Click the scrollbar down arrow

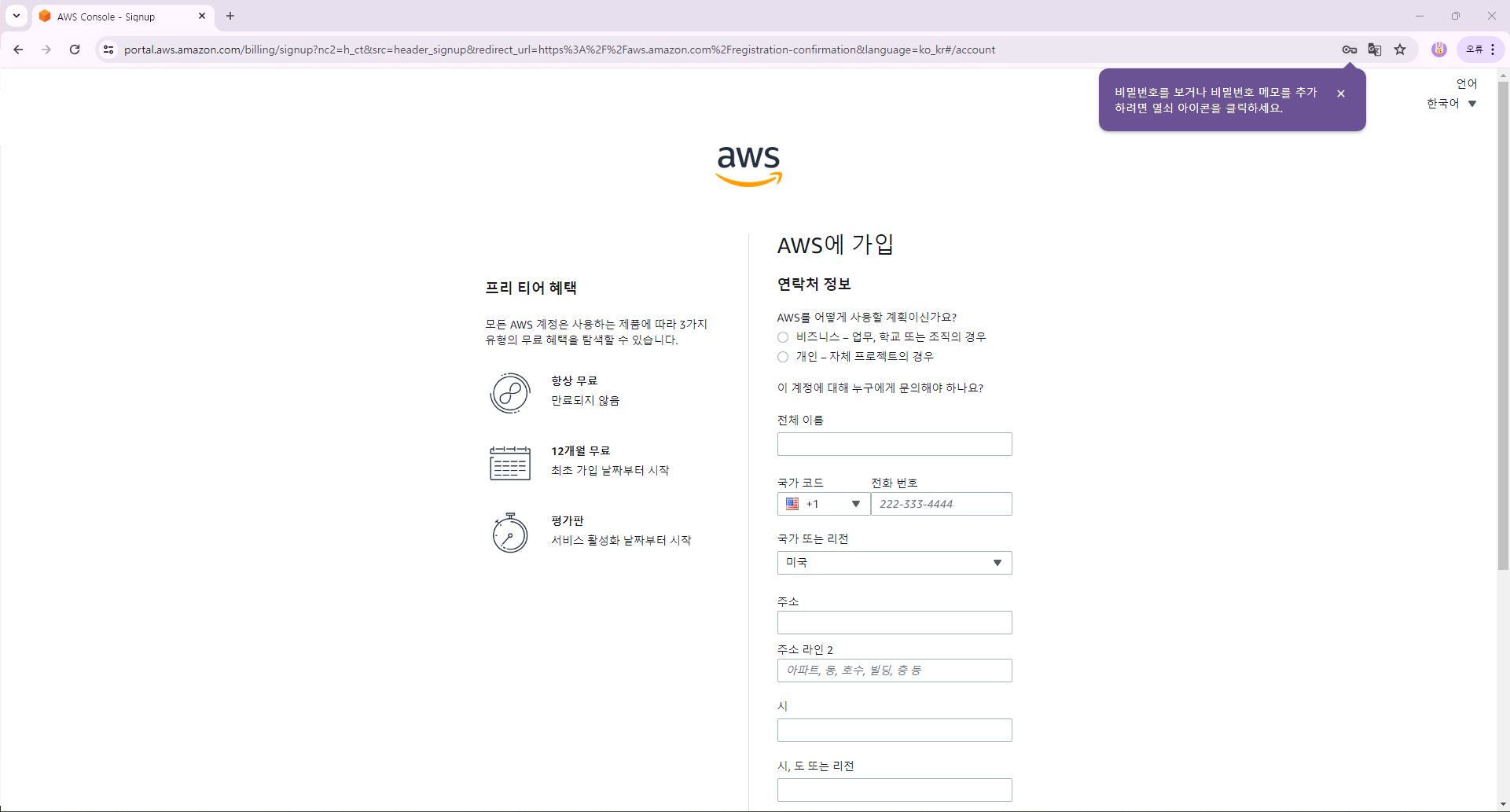tap(1503, 805)
